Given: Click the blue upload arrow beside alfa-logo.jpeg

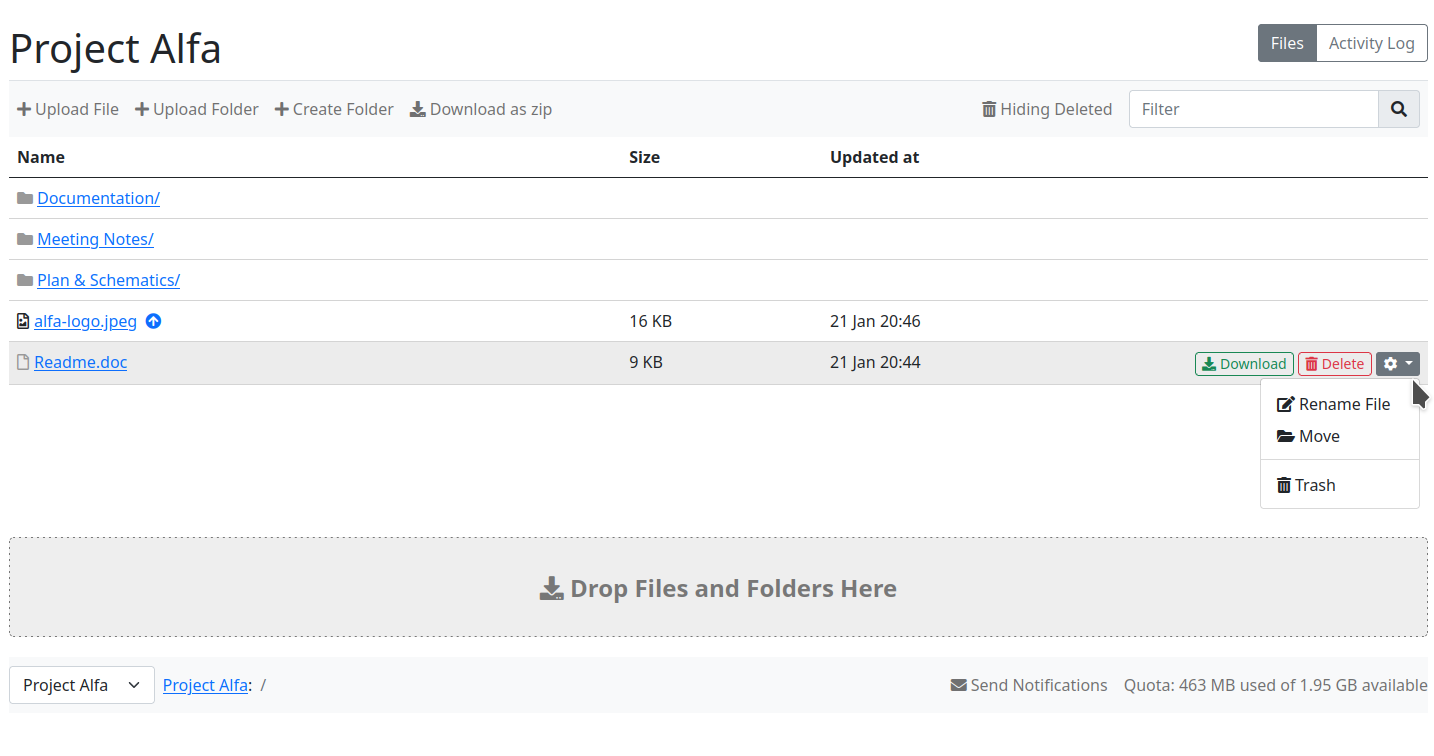Looking at the screenshot, I should click(x=154, y=321).
